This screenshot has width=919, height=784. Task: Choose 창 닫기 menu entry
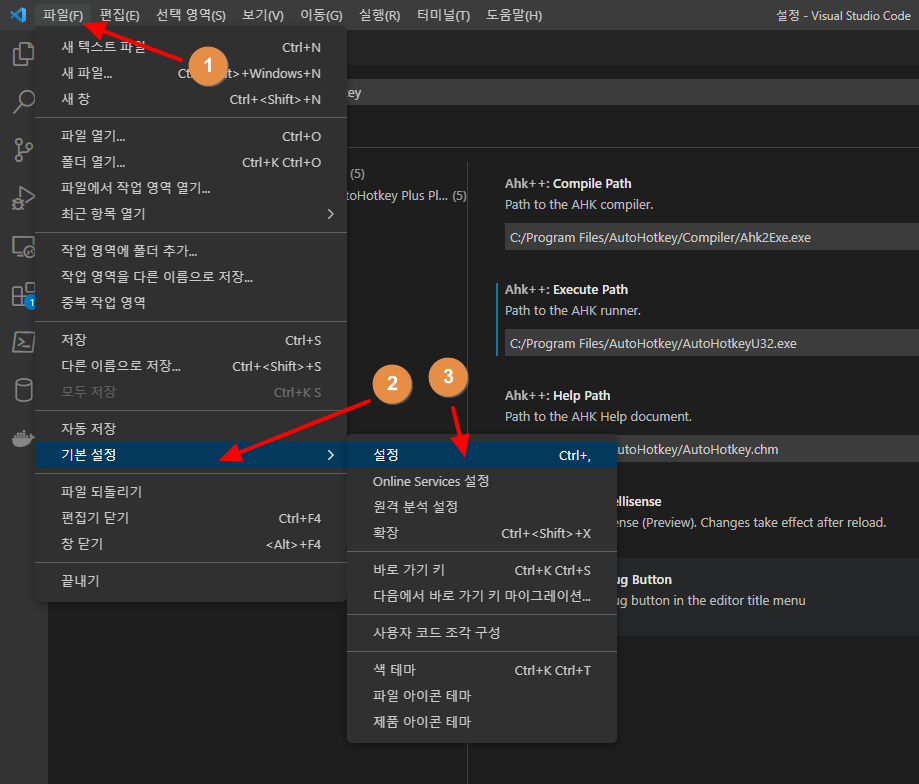(x=191, y=544)
